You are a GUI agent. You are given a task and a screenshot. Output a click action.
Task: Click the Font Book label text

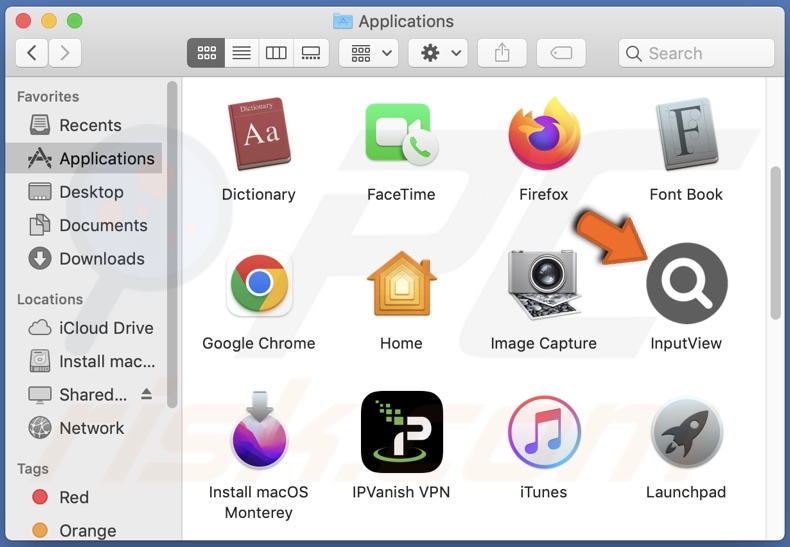(x=686, y=194)
